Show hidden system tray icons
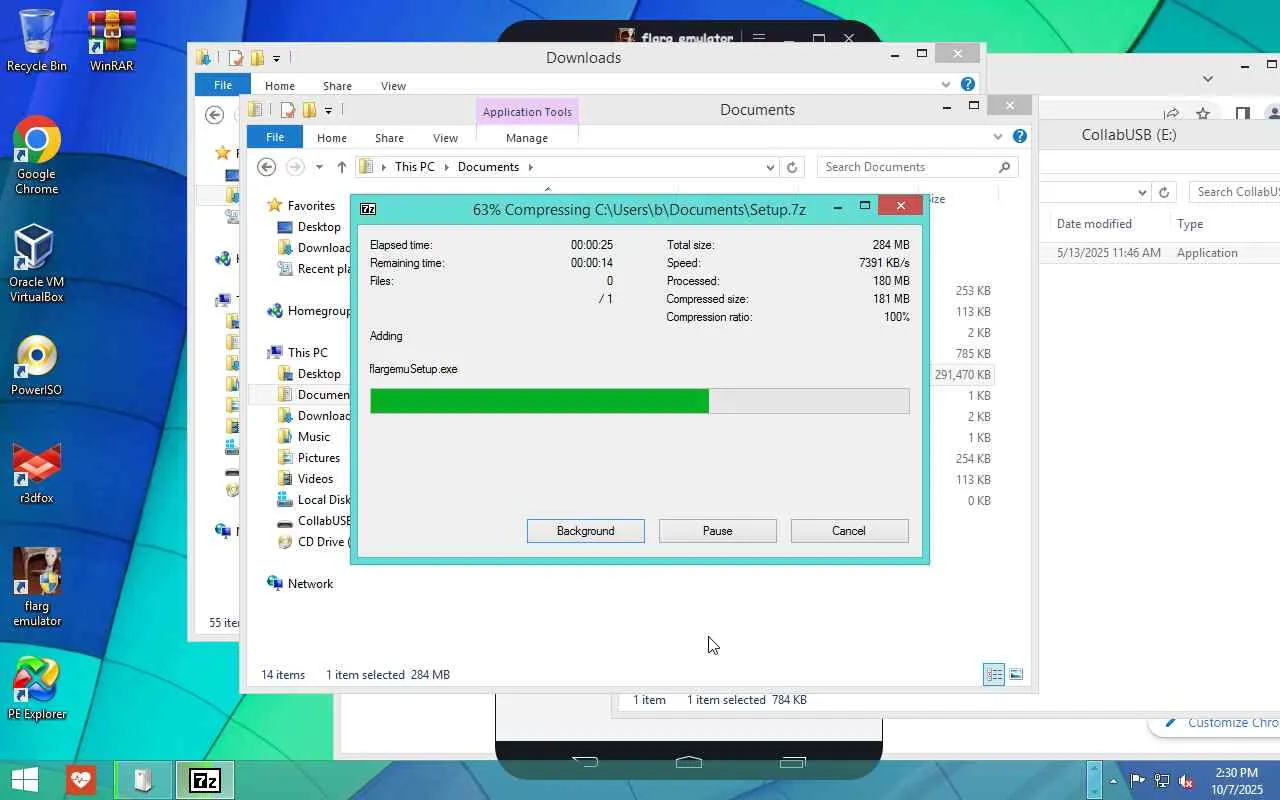 [x=1113, y=781]
